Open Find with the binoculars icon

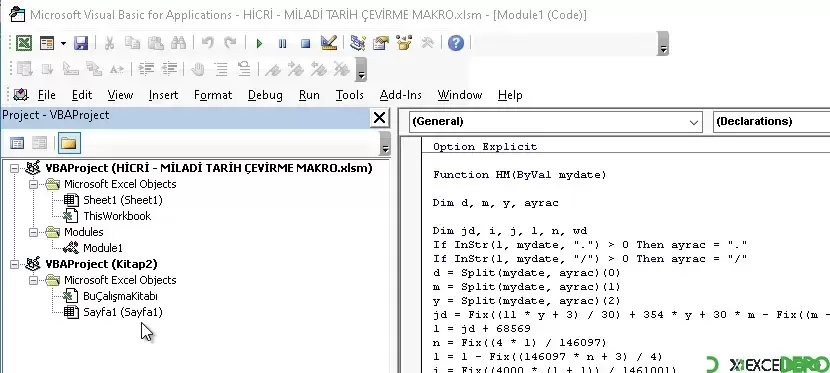(x=178, y=43)
